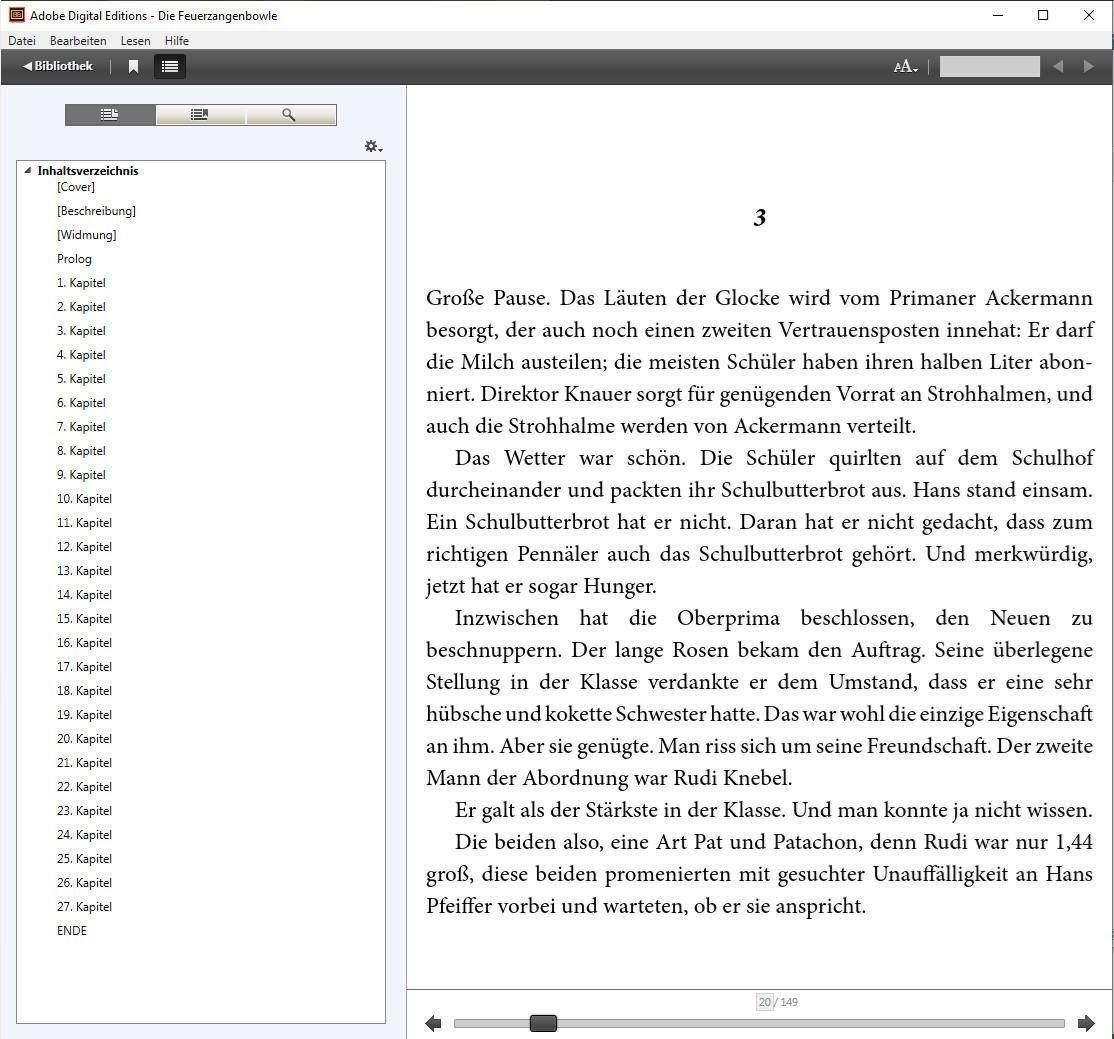Click the search field in the top toolbar
This screenshot has width=1114, height=1039.
[x=990, y=67]
